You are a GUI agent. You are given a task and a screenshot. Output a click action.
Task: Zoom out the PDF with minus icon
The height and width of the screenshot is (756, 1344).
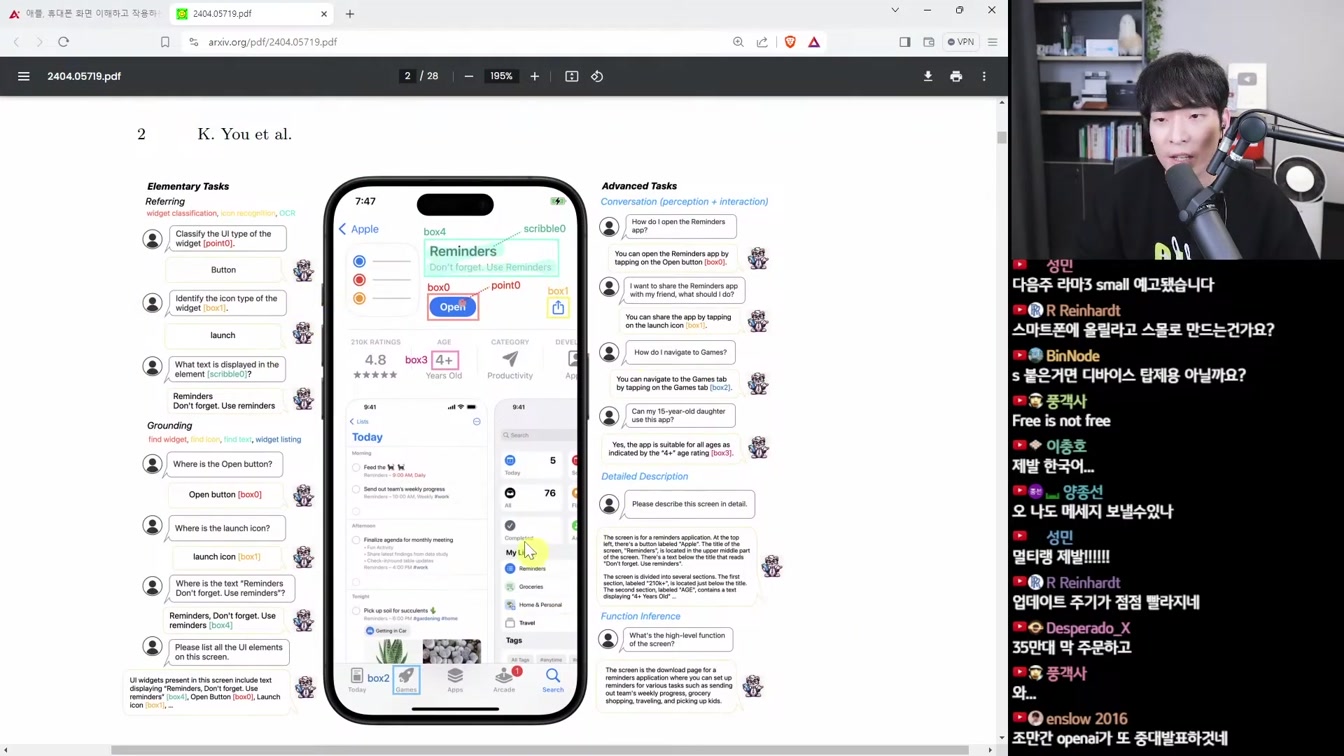tap(468, 76)
